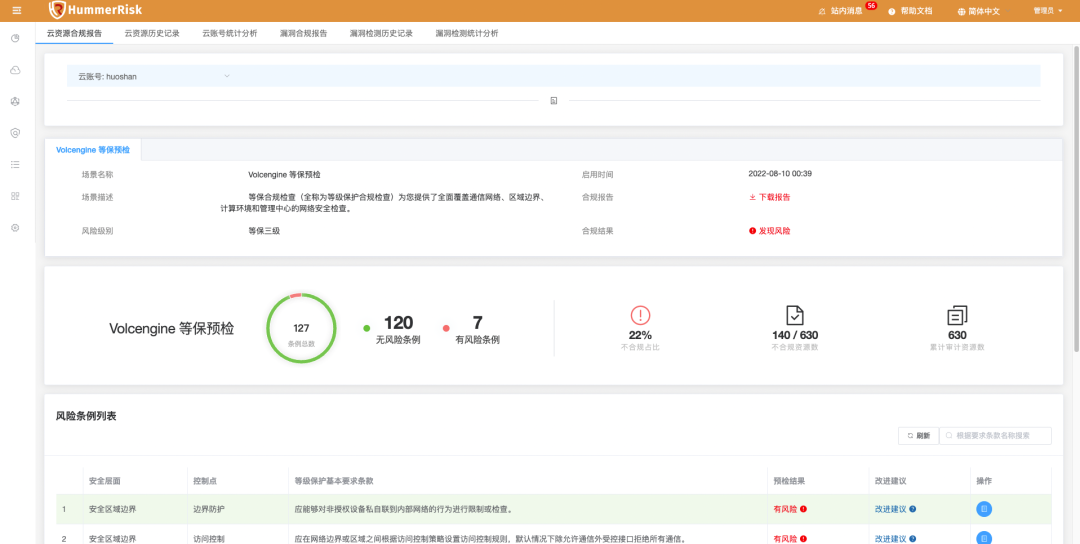This screenshot has height=544, width=1080.
Task: Click row 2 有风险 result text
Action: tap(785, 538)
